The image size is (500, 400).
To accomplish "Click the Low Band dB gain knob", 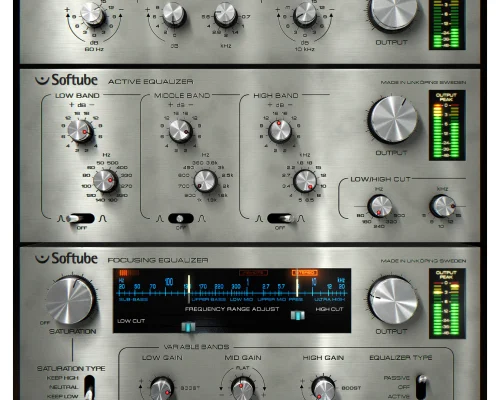I will point(80,131).
